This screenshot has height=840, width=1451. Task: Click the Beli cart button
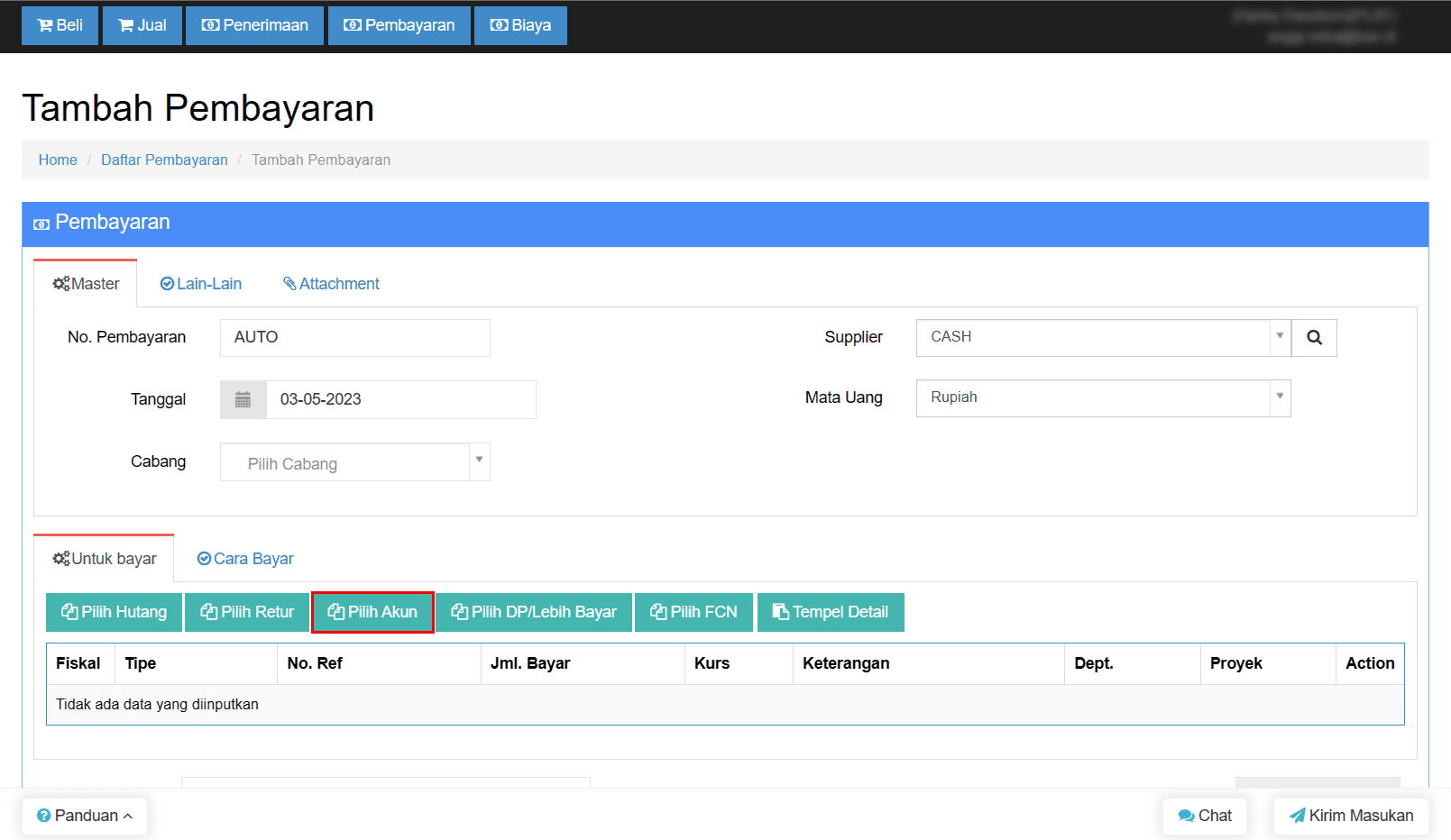tap(60, 25)
